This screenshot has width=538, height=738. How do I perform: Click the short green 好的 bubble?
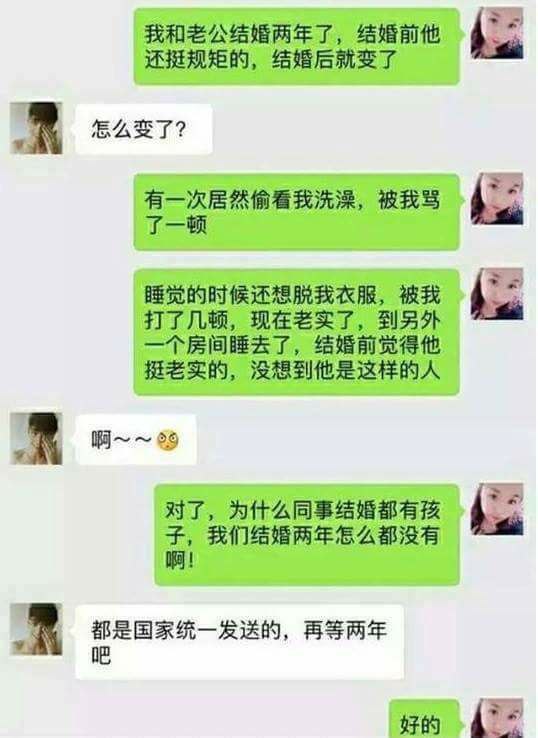click(x=424, y=719)
